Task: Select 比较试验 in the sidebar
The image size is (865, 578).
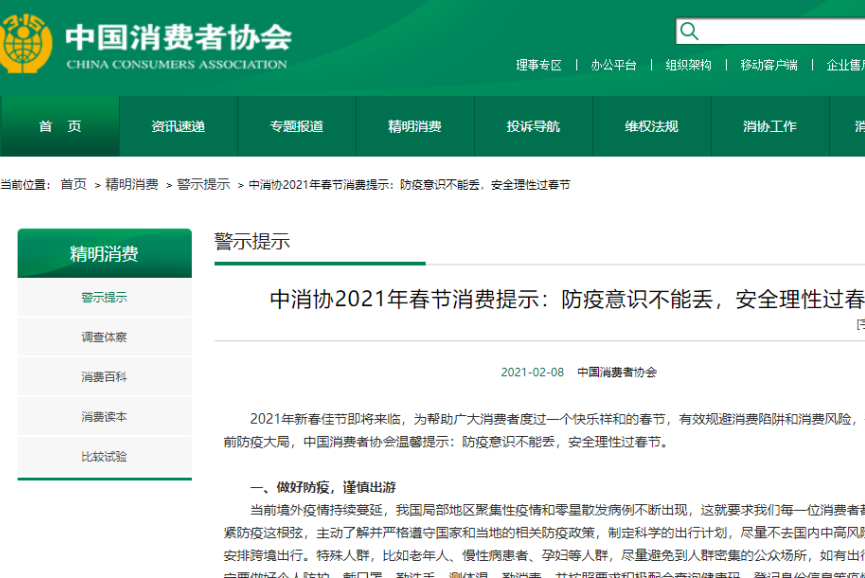Action: (x=104, y=457)
